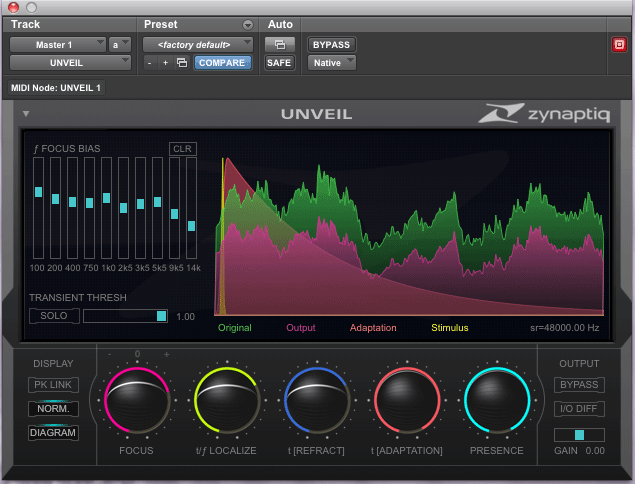Click the 400 Hz focus bias slider
The image size is (635, 484).
pos(72,208)
